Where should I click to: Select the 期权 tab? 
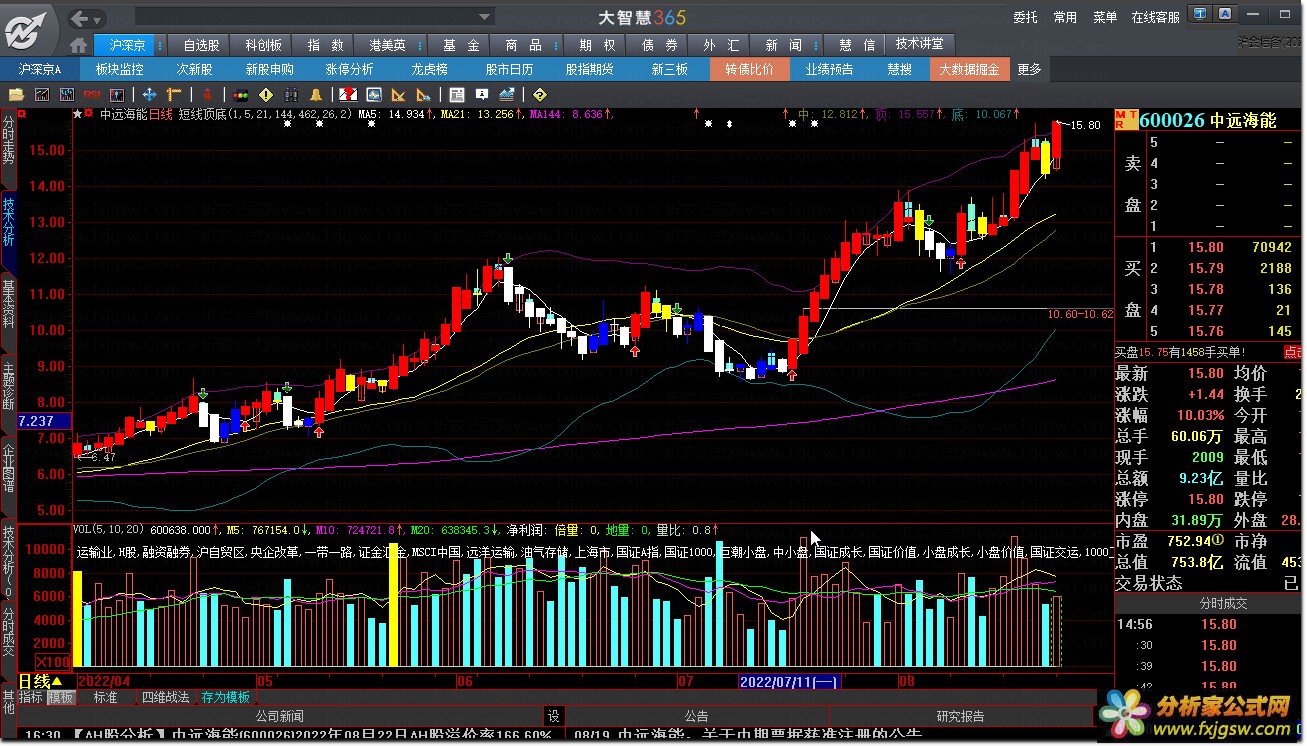(597, 45)
